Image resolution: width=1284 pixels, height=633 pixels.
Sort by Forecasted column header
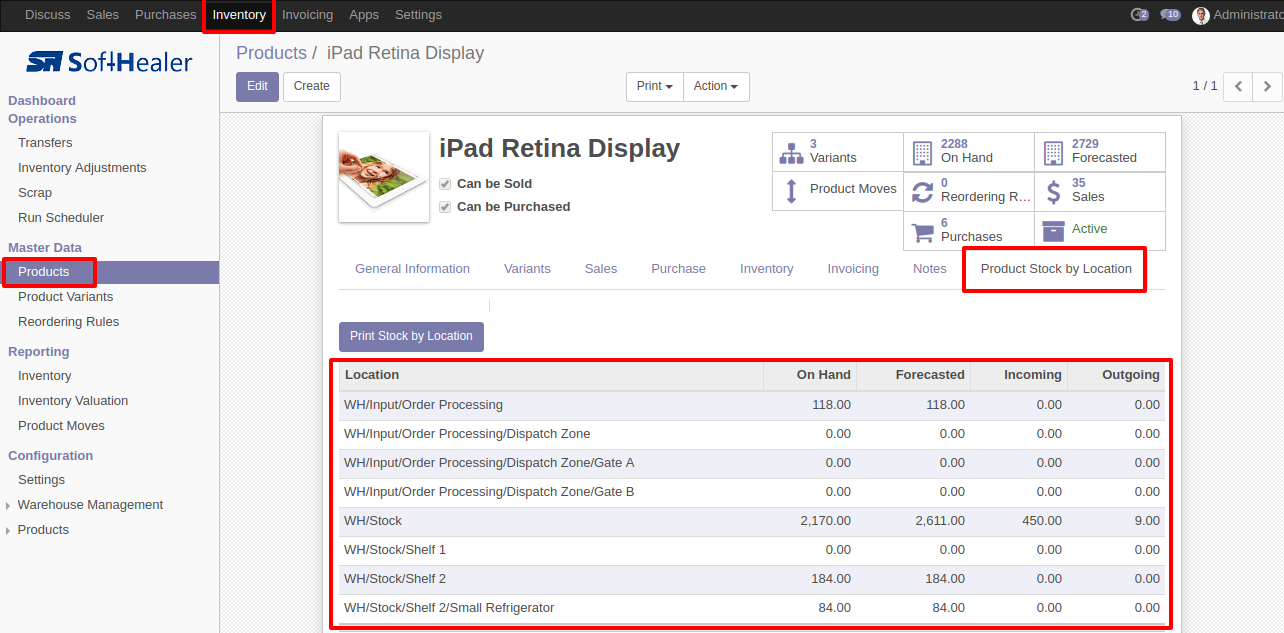(913, 376)
